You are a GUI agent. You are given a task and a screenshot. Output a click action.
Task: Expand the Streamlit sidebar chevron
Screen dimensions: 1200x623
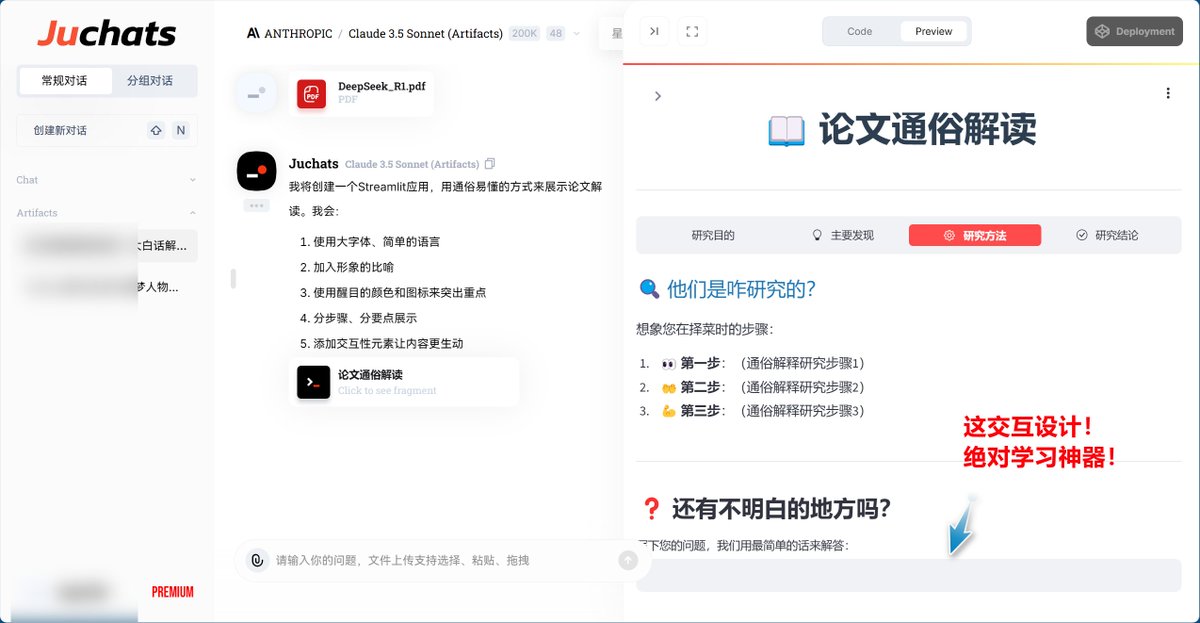pos(657,96)
